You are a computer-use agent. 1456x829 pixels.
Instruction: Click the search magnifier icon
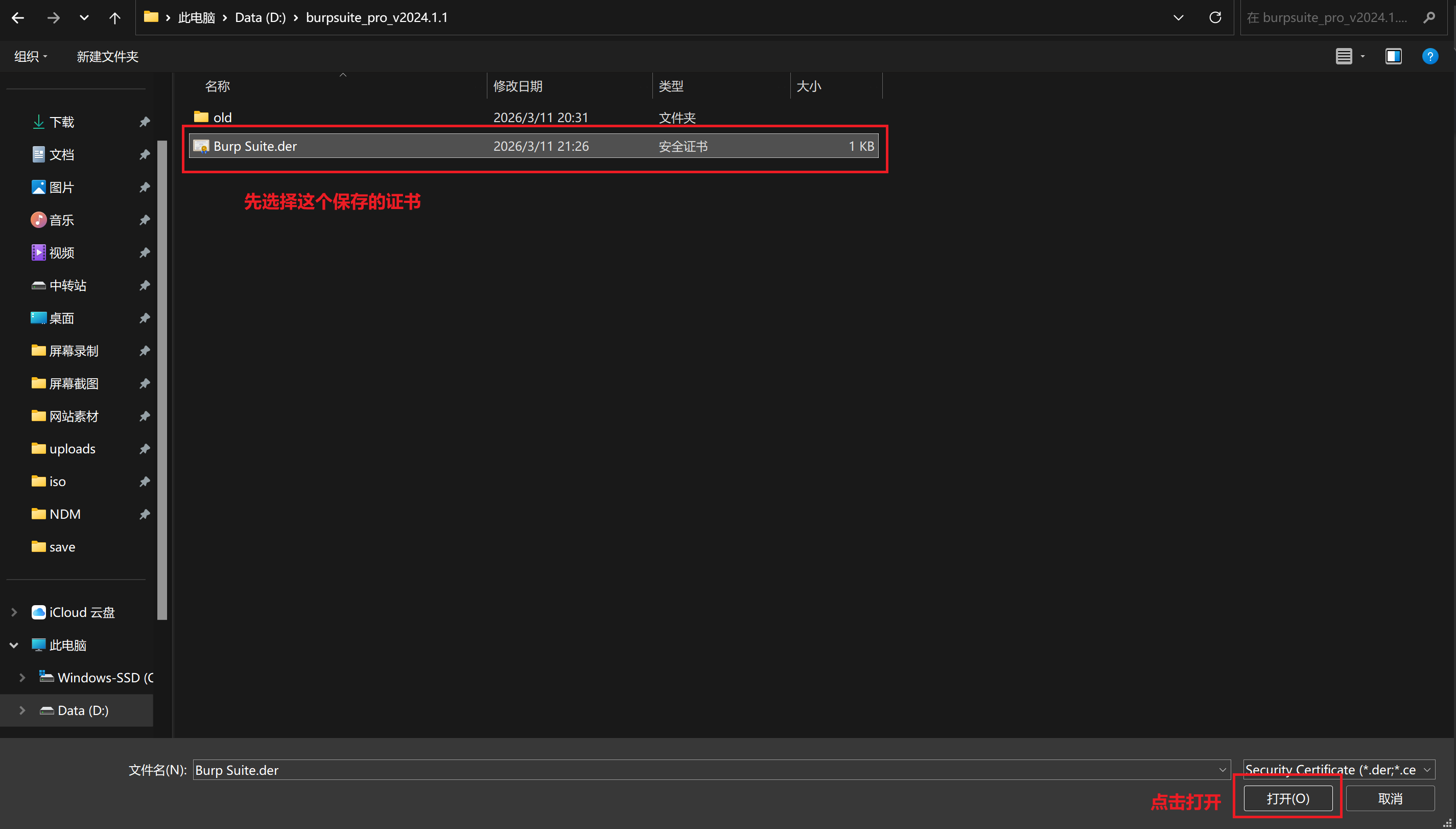pos(1429,18)
